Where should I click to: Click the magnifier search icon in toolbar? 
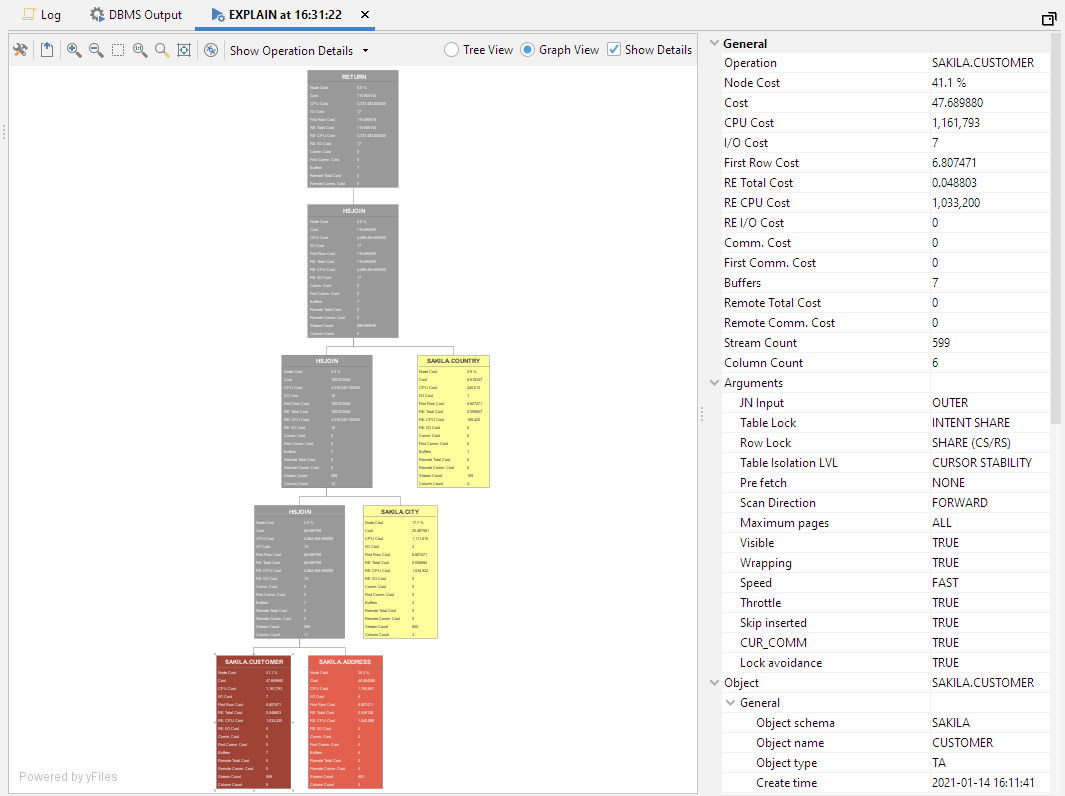point(164,49)
